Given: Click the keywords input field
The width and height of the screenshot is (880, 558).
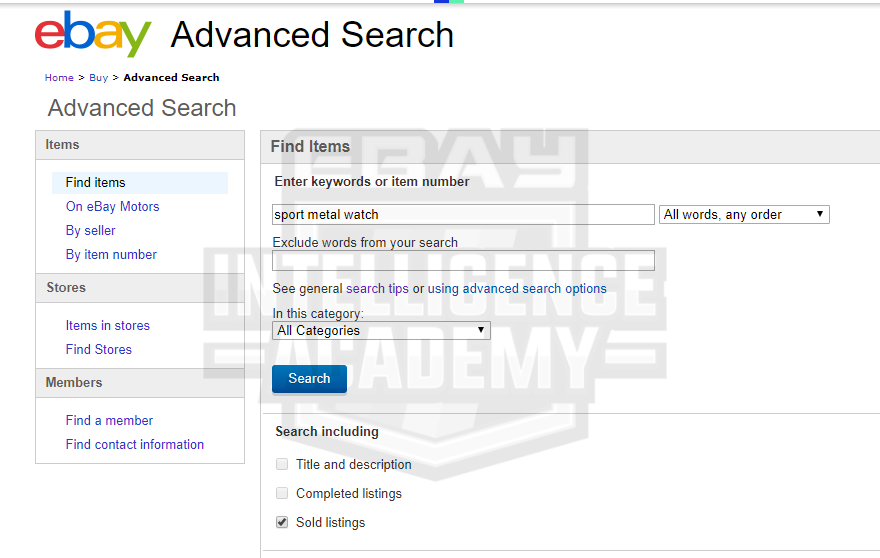Looking at the screenshot, I should click(x=463, y=214).
